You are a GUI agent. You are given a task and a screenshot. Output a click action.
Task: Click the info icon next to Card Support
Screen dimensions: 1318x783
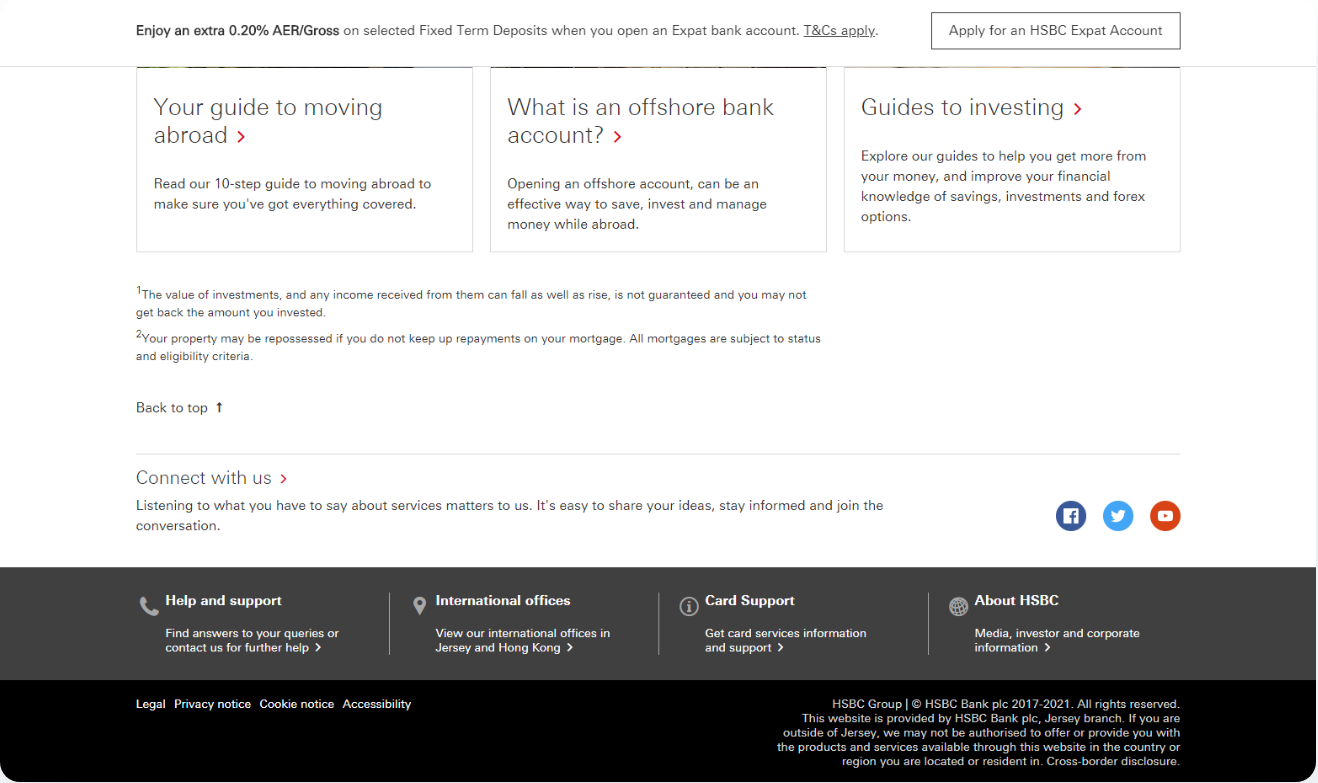[689, 606]
